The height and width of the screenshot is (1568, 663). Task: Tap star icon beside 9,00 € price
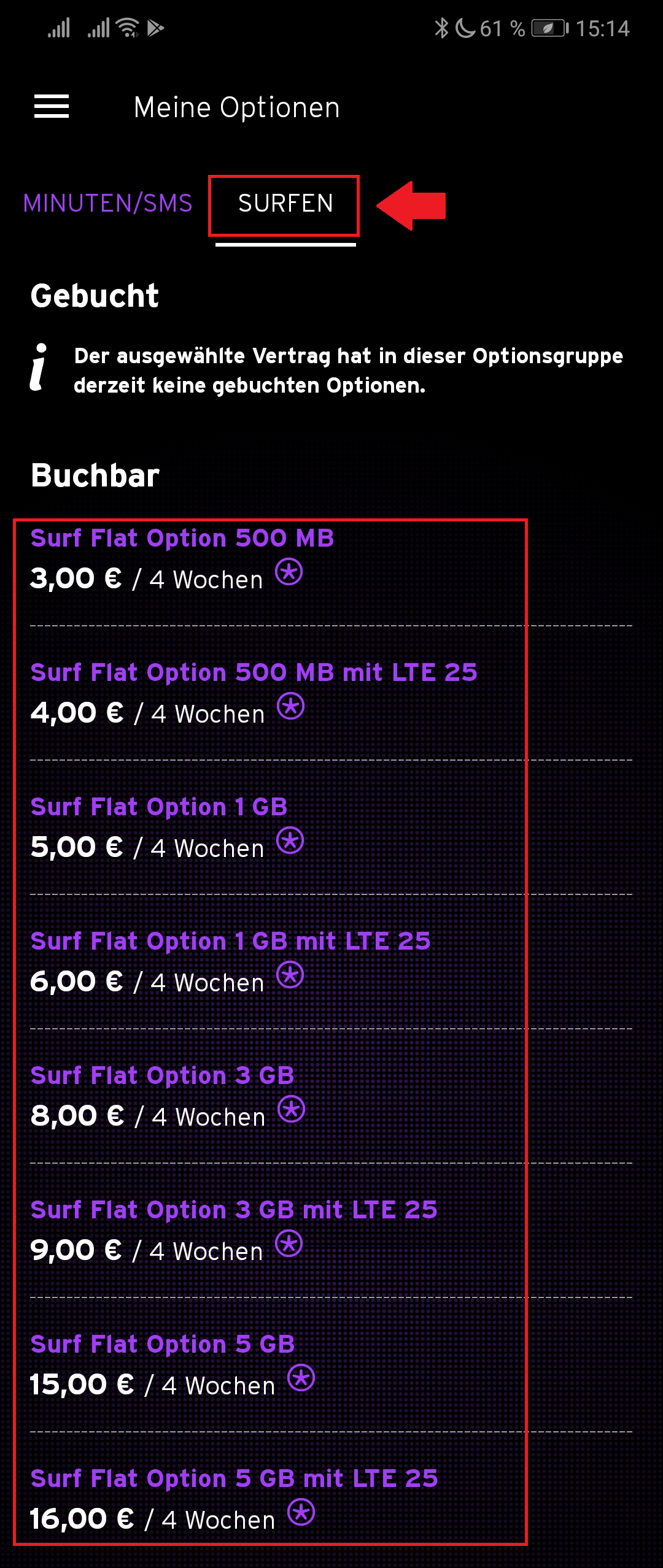point(289,1244)
